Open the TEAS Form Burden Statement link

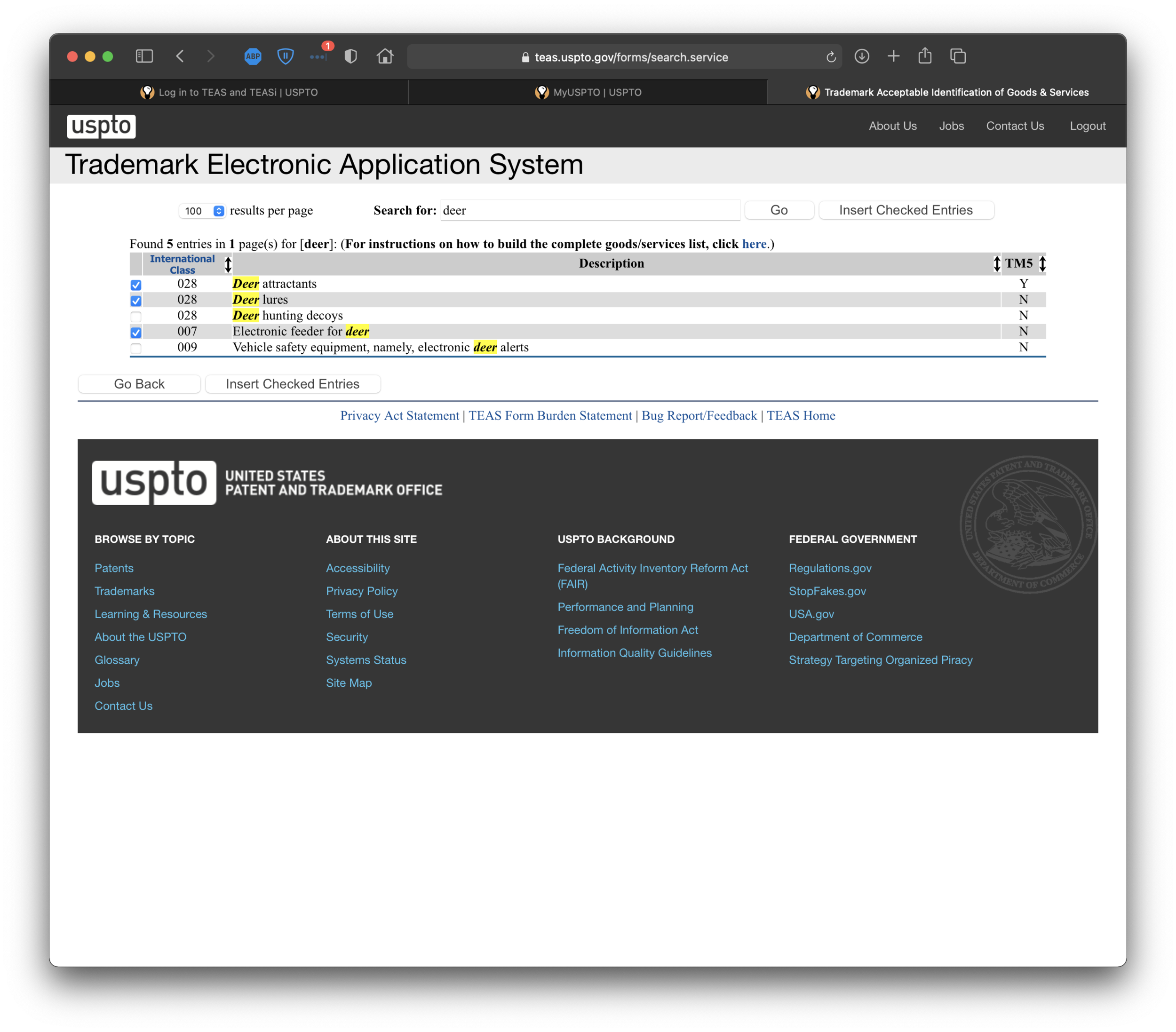point(550,415)
